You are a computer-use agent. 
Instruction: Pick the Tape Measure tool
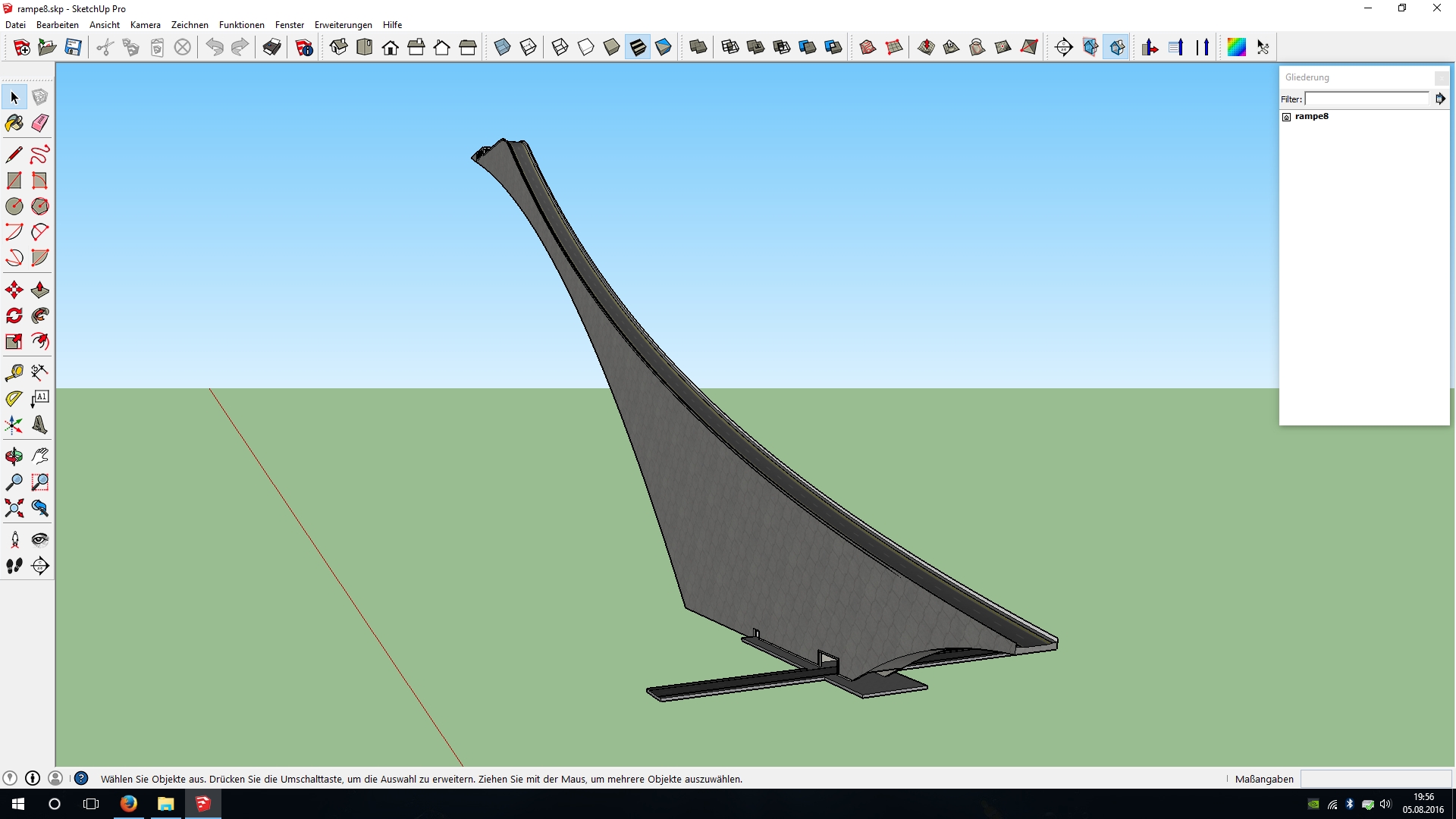14,372
